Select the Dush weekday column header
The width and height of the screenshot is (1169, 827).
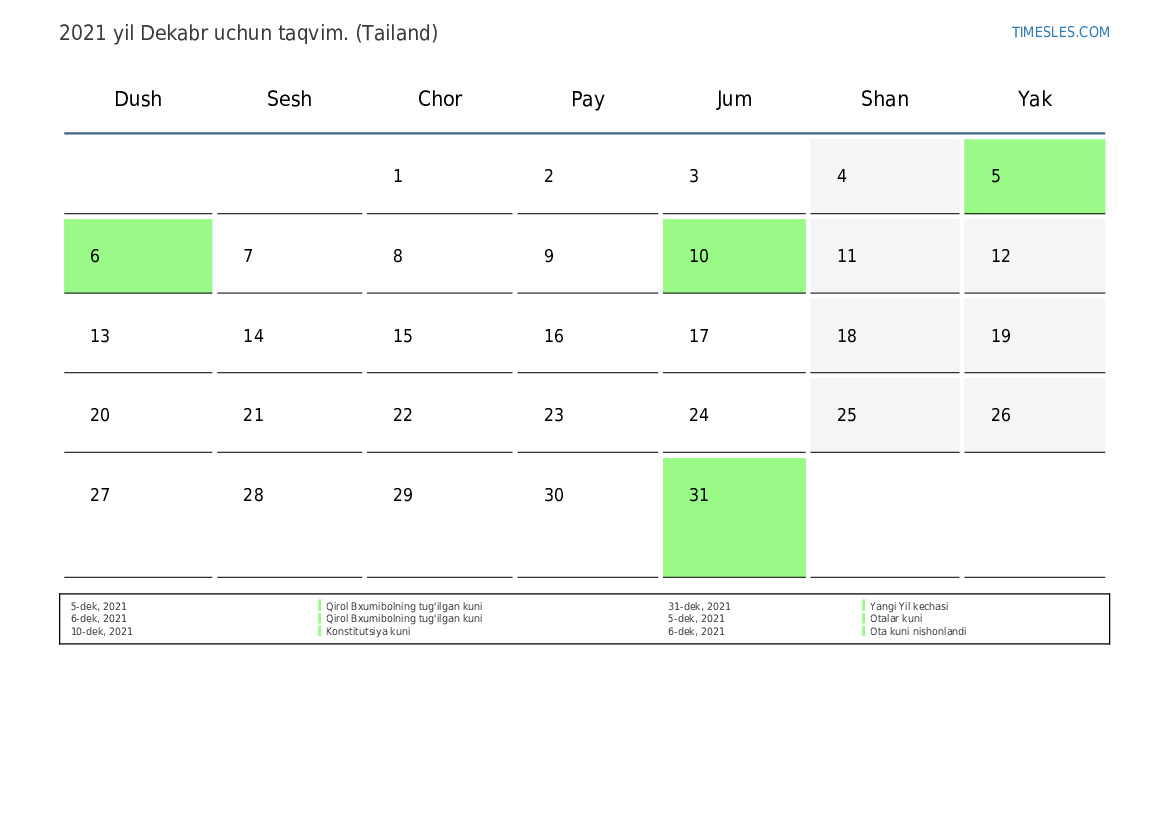pos(138,99)
